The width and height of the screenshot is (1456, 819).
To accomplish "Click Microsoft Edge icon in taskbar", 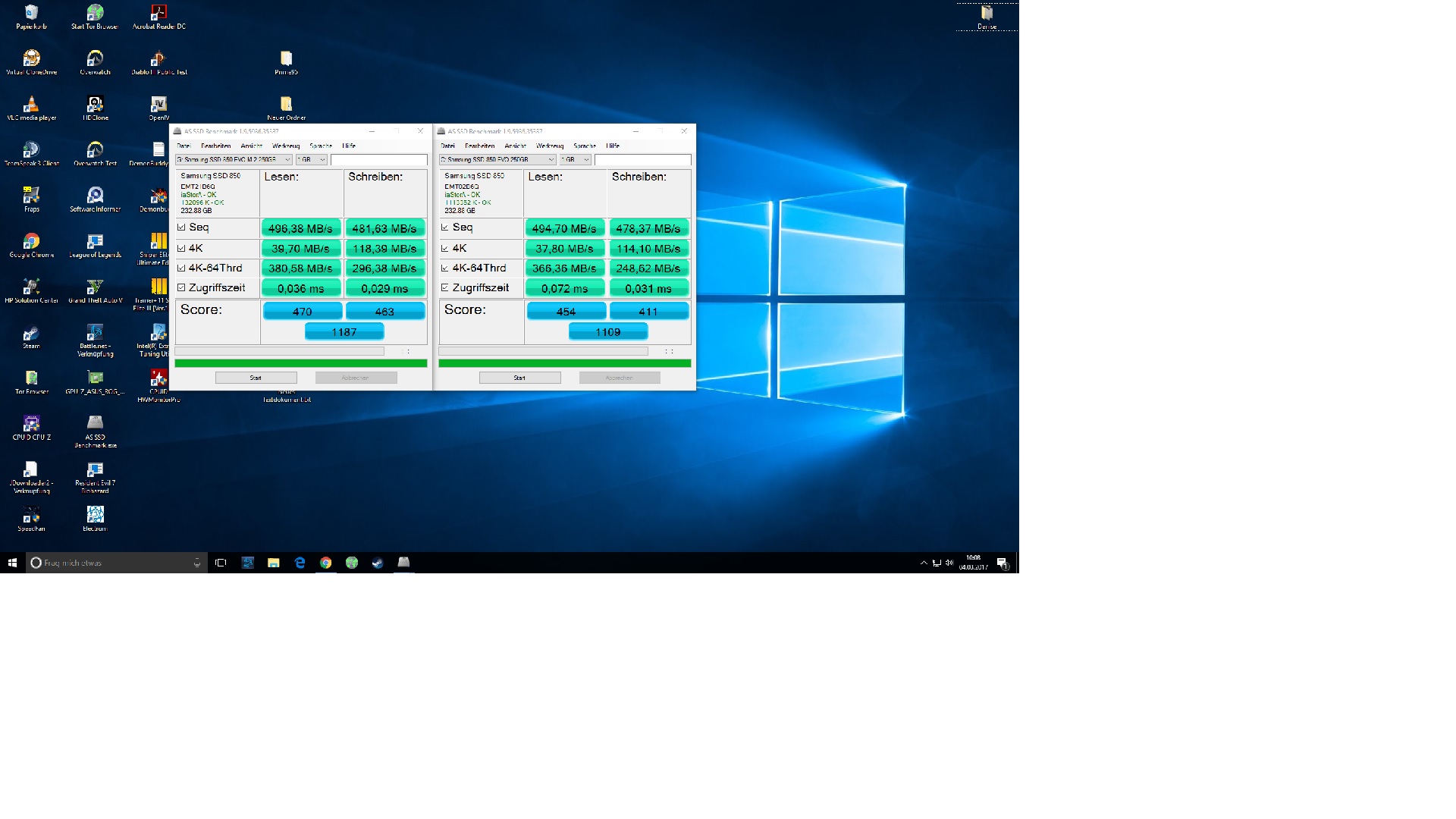I will (300, 563).
